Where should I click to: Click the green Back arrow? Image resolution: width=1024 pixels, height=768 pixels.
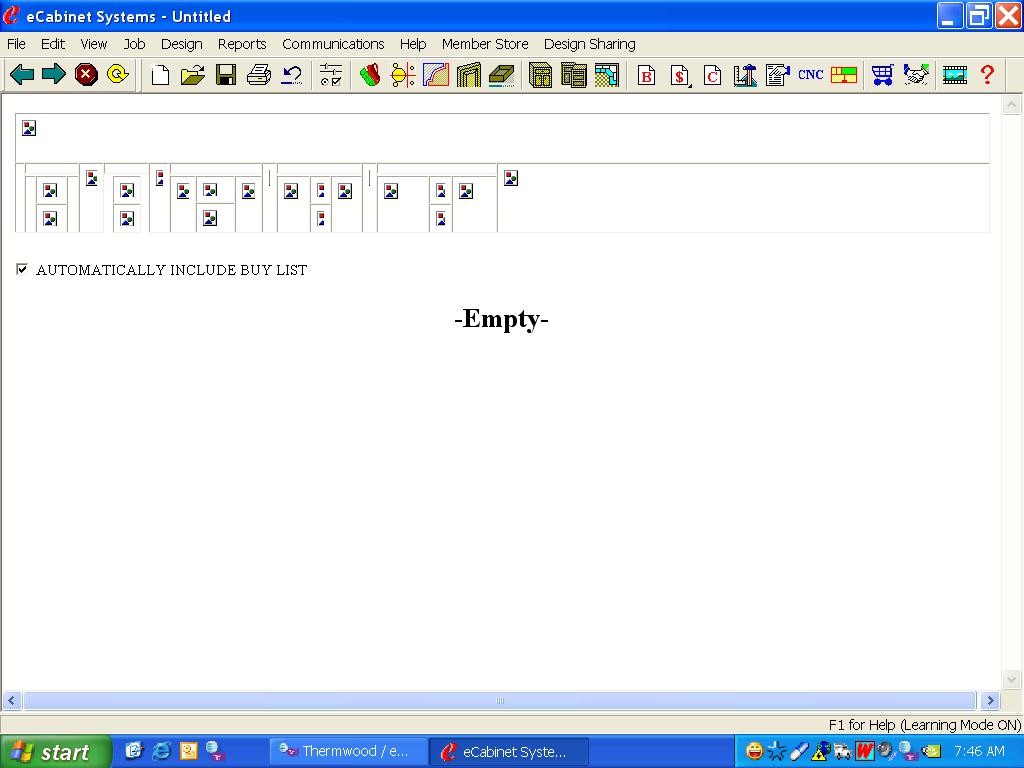(x=22, y=74)
